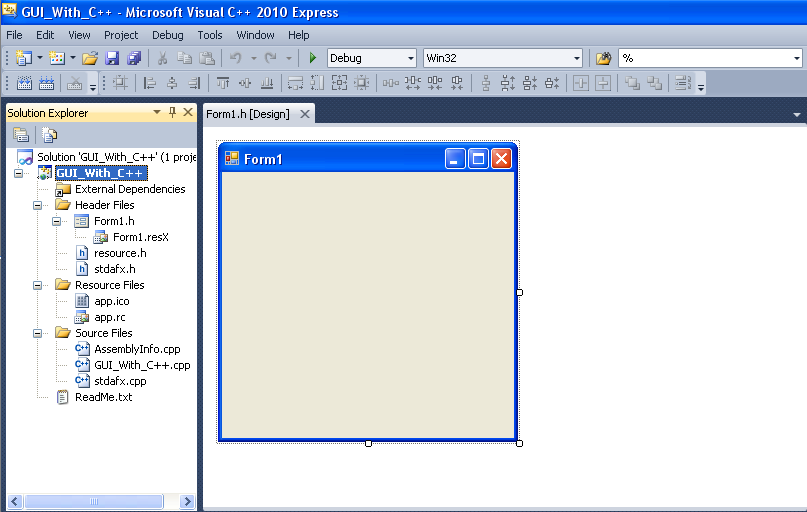Viewport: 807px width, 512px height.
Task: Switch to the Form1.h [Design] tab
Action: point(248,114)
